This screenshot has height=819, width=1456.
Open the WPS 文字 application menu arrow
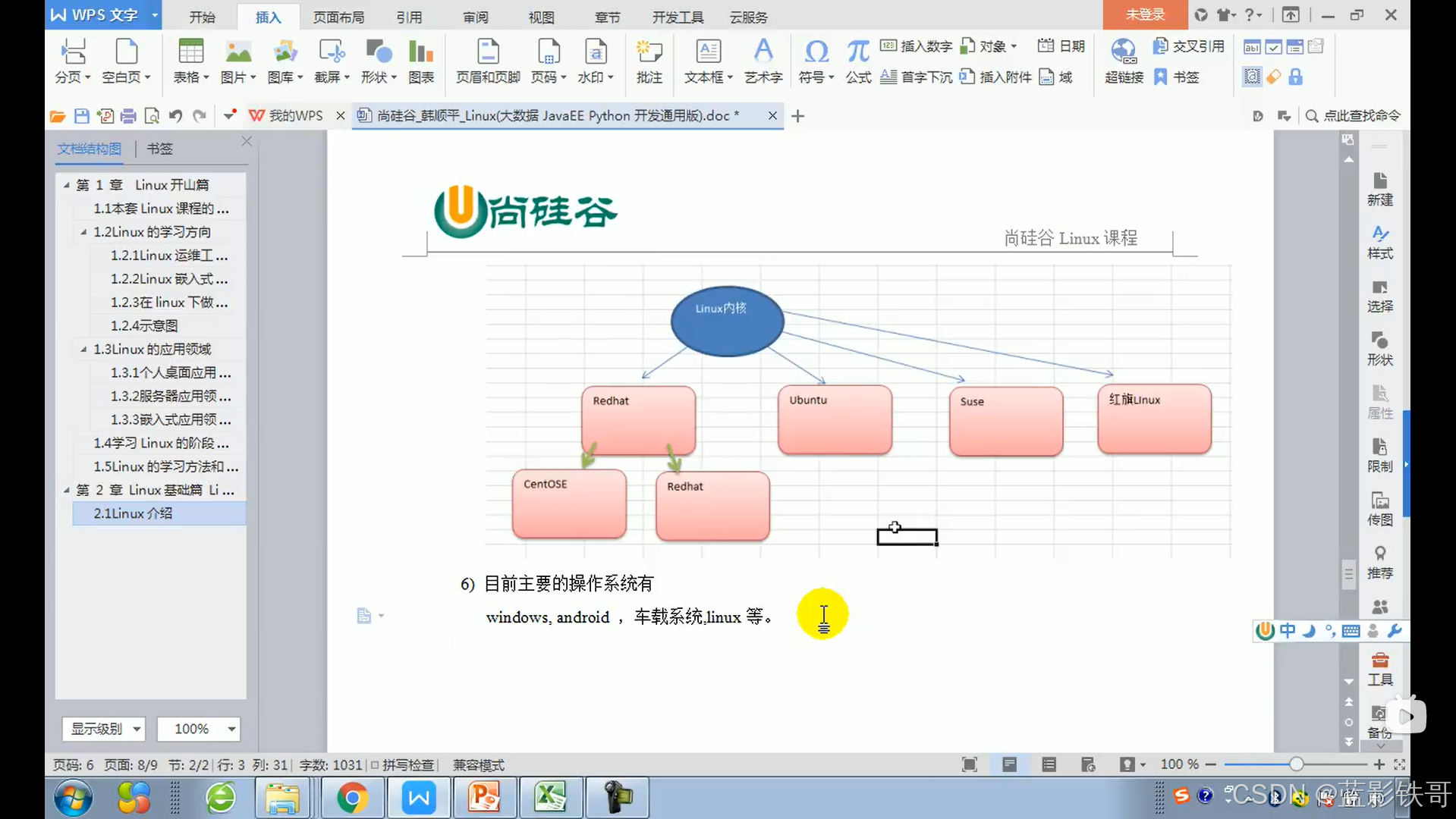click(154, 15)
